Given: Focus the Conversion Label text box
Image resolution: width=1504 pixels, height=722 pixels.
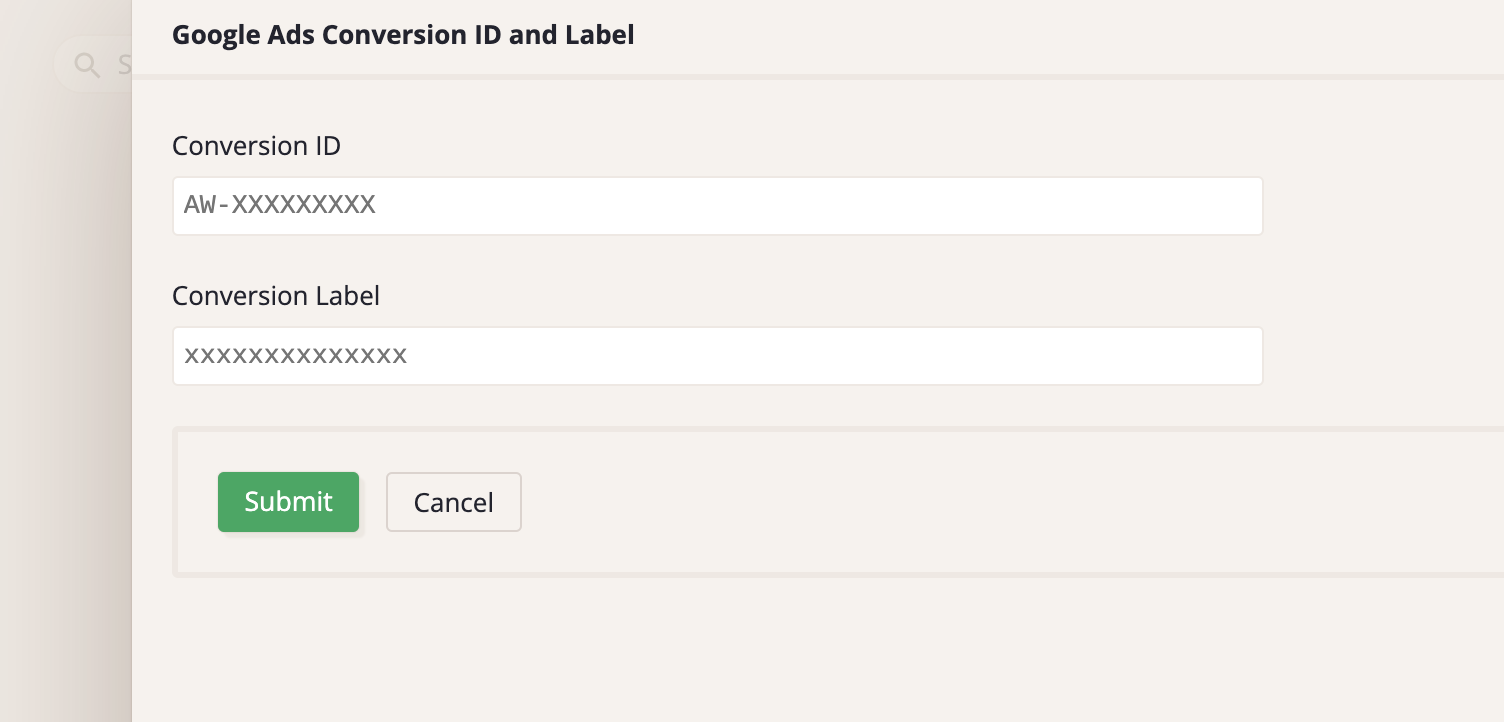Looking at the screenshot, I should tap(717, 356).
